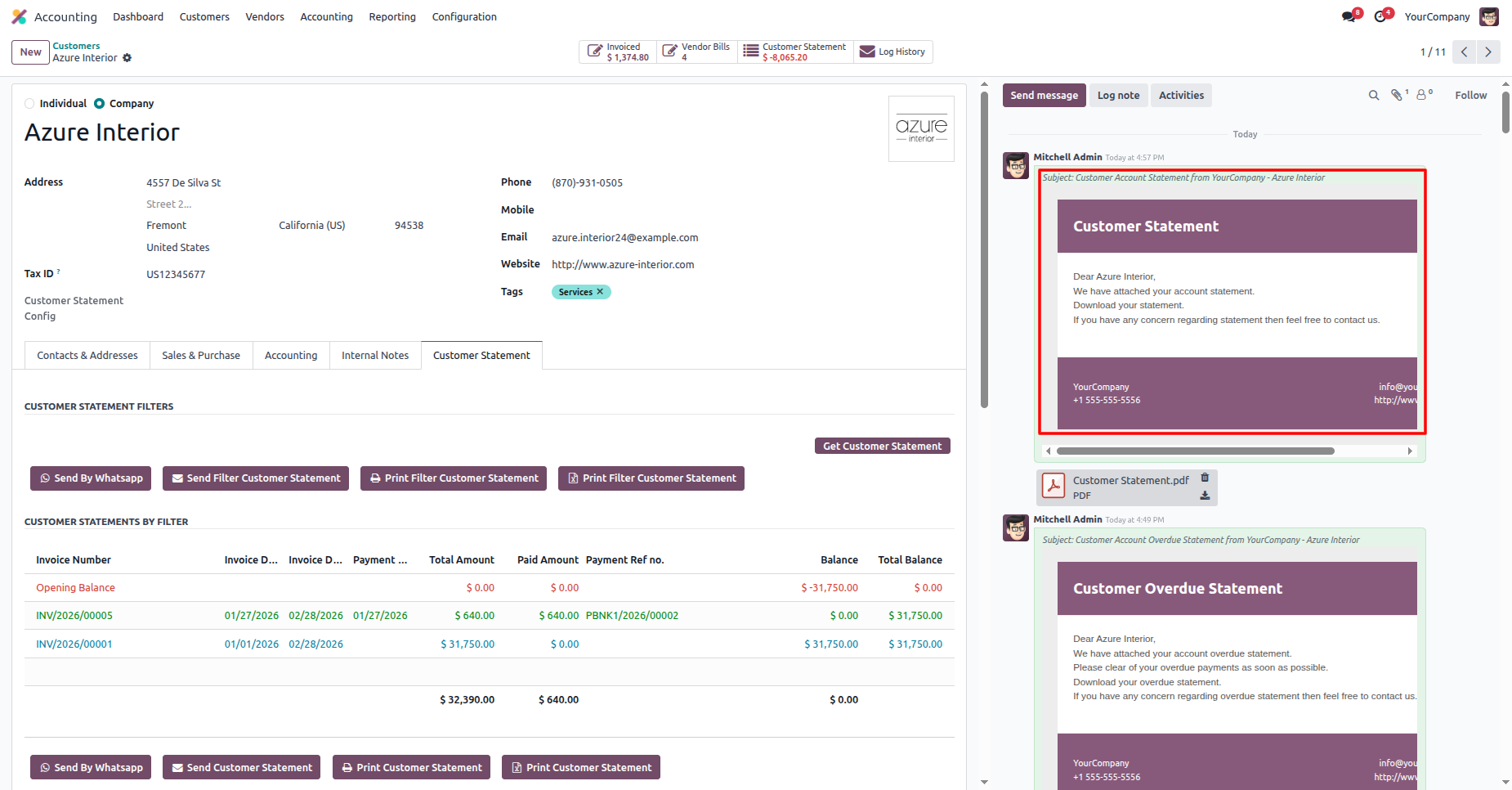Go to the next customer record
This screenshot has height=790, width=1512.
point(1488,52)
